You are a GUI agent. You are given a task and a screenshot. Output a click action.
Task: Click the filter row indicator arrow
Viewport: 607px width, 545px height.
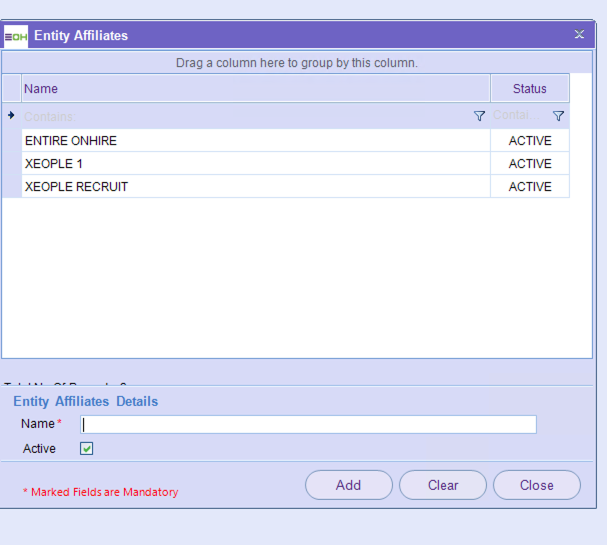[11, 116]
